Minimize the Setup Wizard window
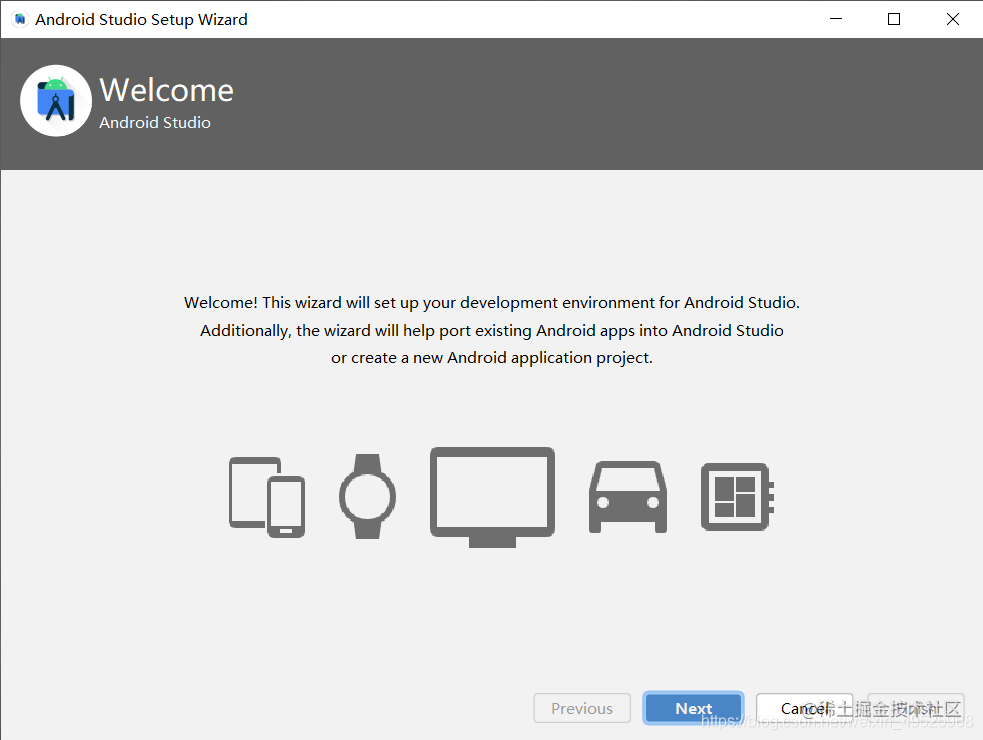 tap(836, 19)
